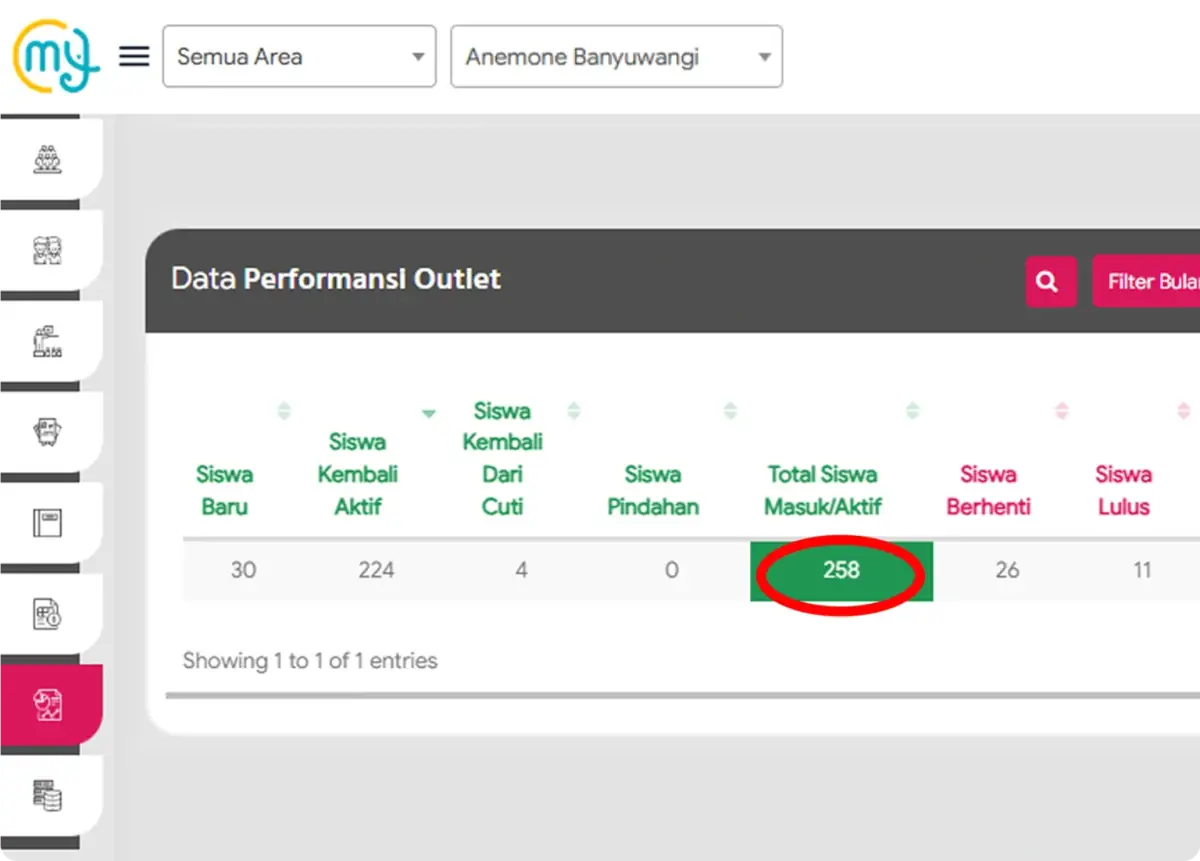Click the pink search magnifier icon

coord(1050,281)
